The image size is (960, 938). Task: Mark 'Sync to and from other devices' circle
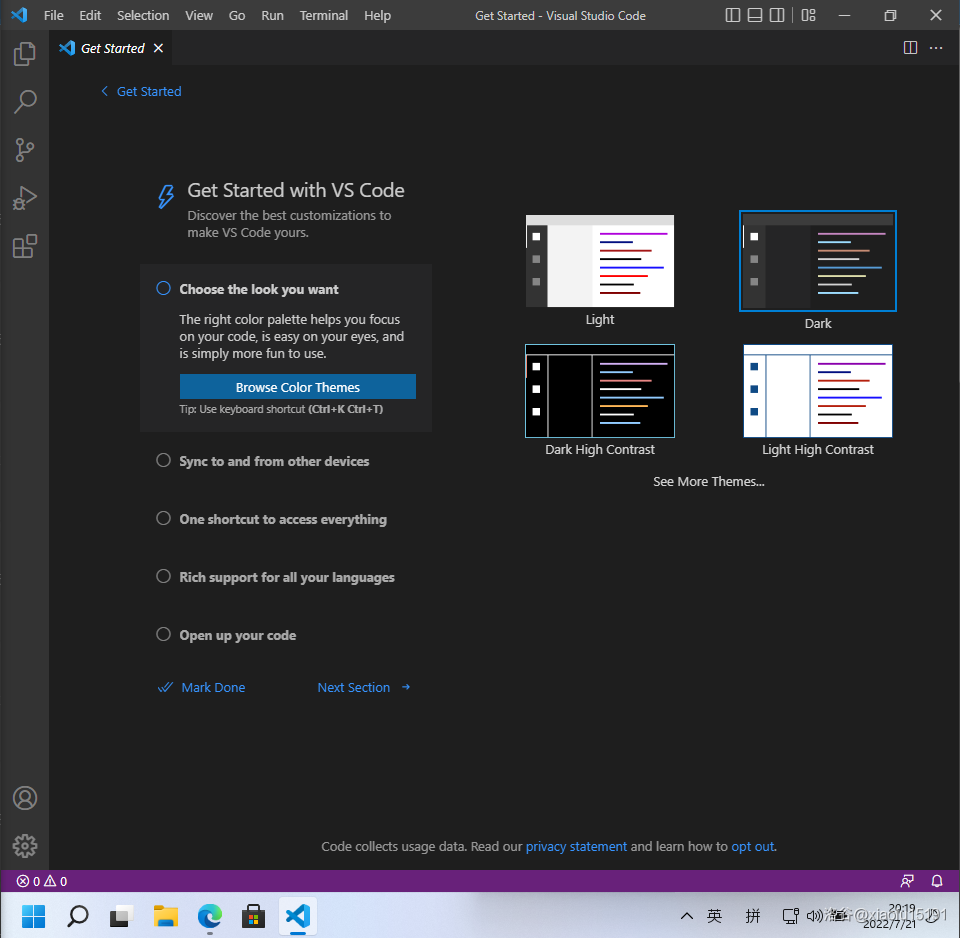pos(163,460)
